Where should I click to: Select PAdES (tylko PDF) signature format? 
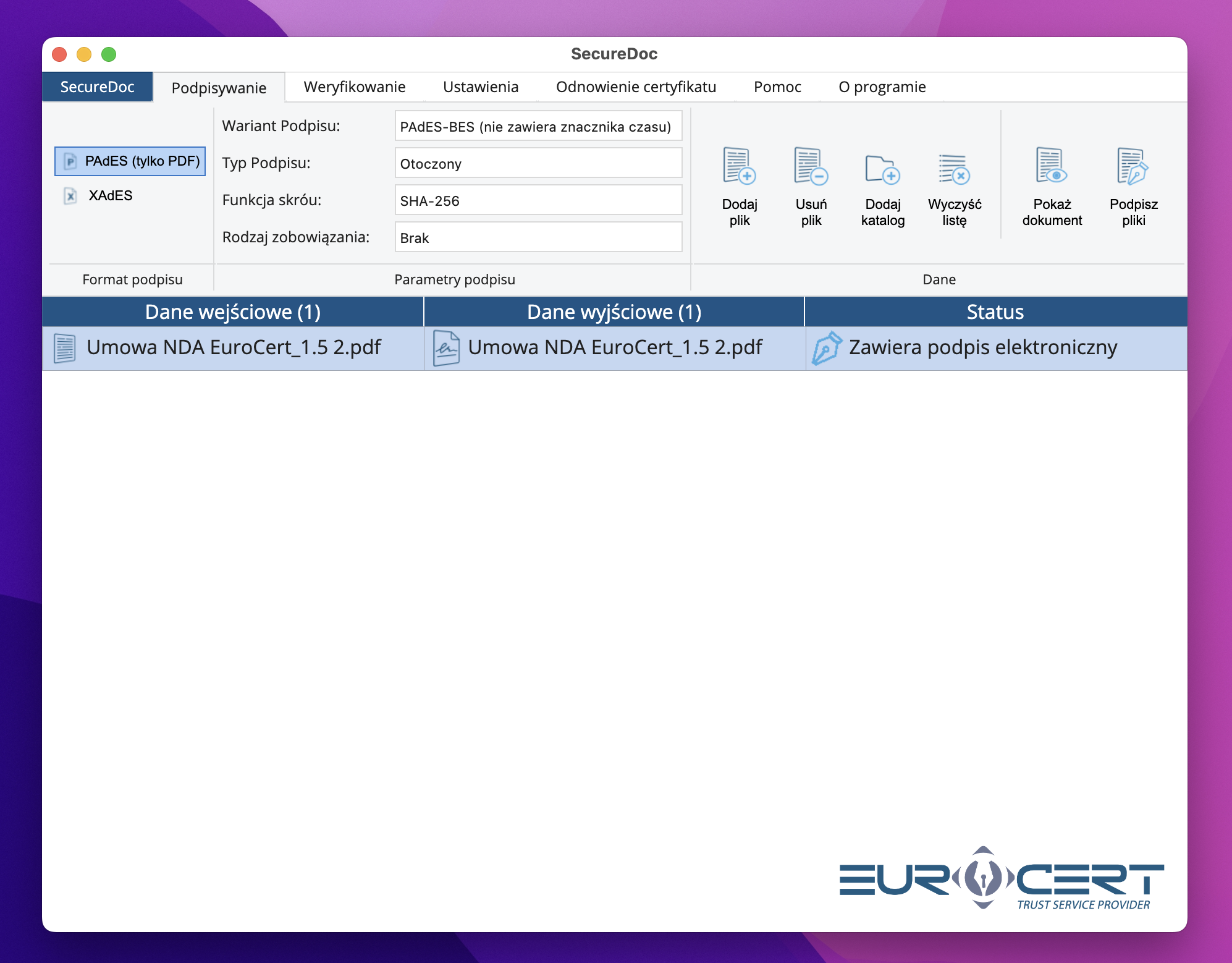[130, 161]
